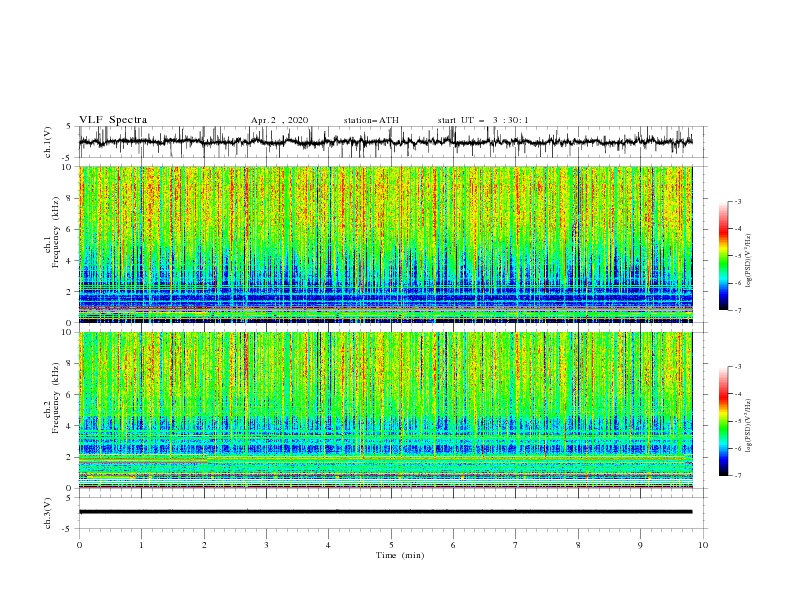Click the "8" tick on the time axis
This screenshot has width=792, height=612.
[578, 545]
